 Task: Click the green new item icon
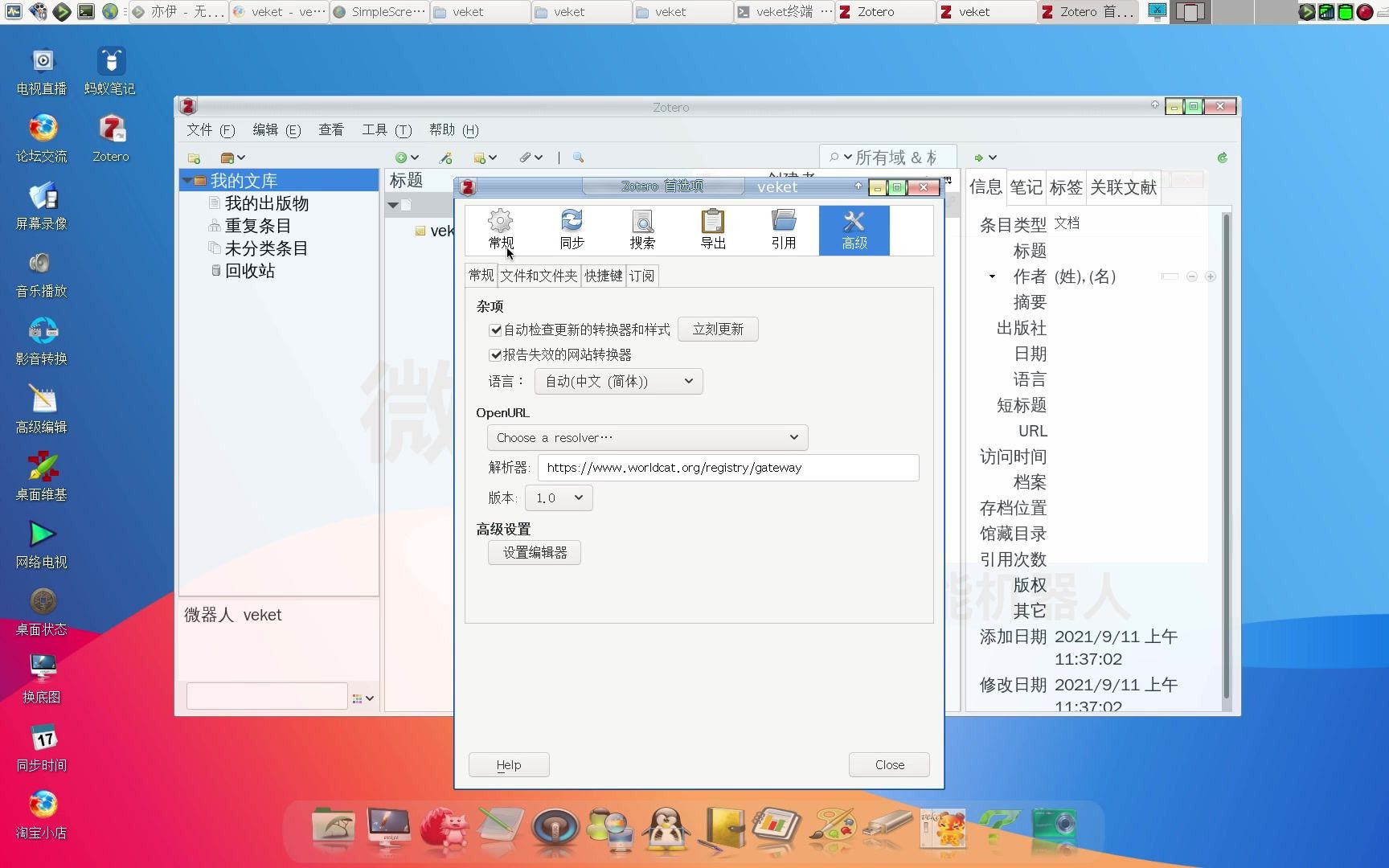(x=407, y=158)
